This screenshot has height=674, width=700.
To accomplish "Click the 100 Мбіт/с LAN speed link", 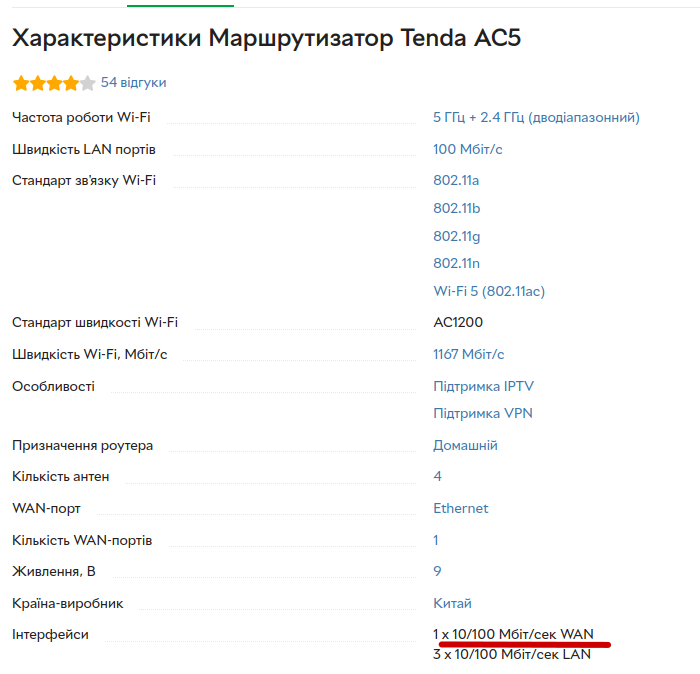I will (x=467, y=149).
